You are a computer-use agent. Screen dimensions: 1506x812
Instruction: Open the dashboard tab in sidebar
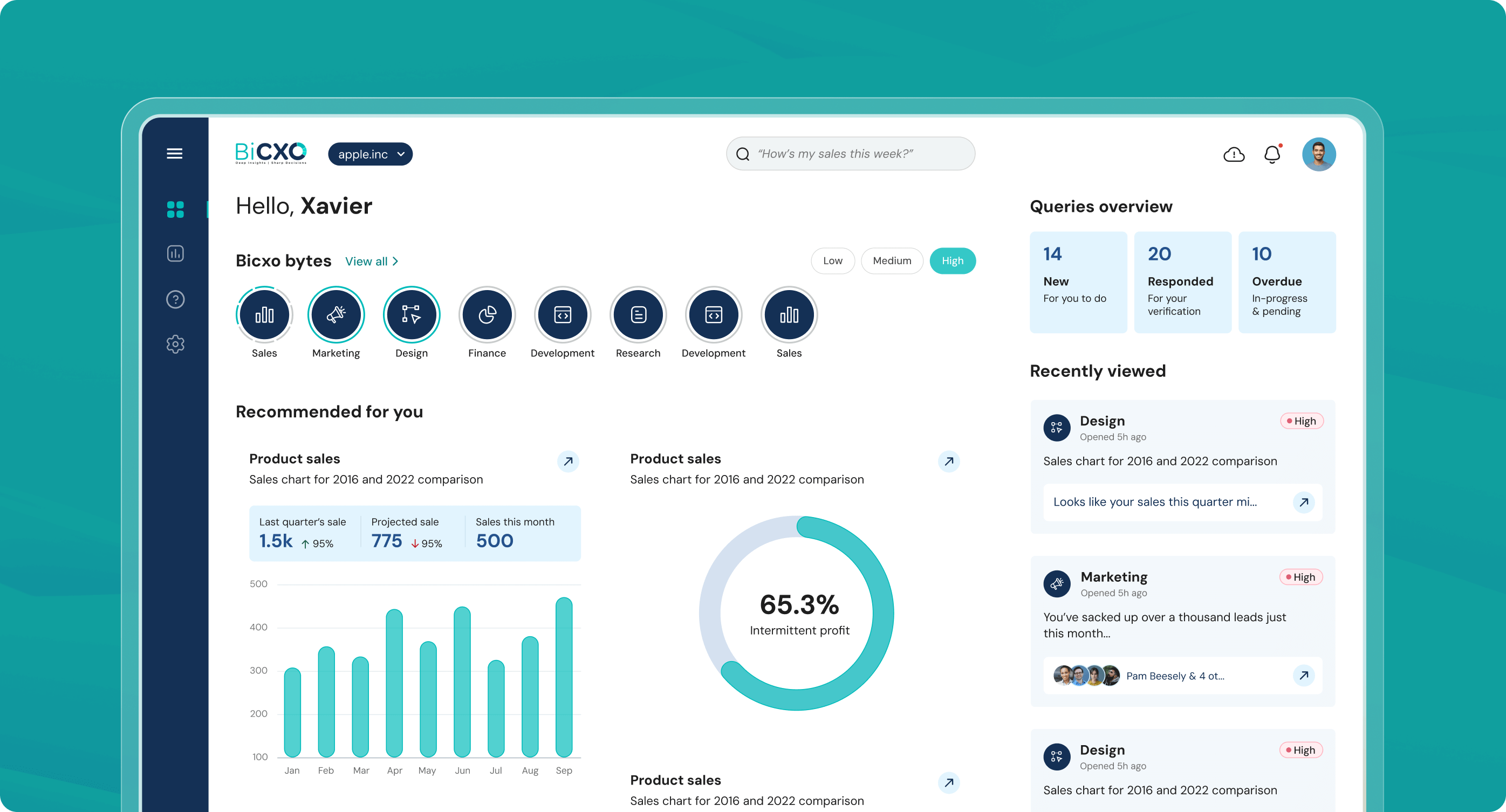[x=175, y=209]
